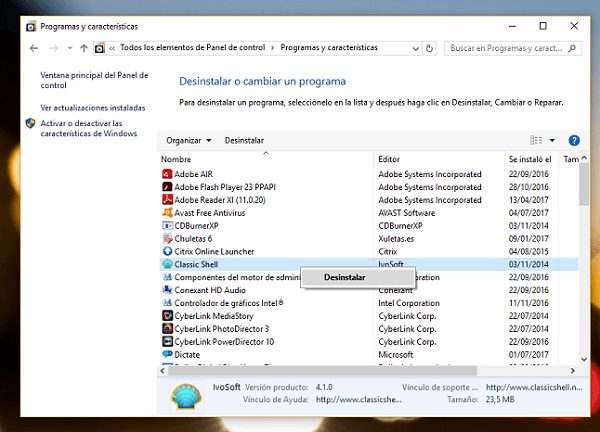Select the Citrix Online Launcher icon
The height and width of the screenshot is (432, 600).
pos(167,252)
